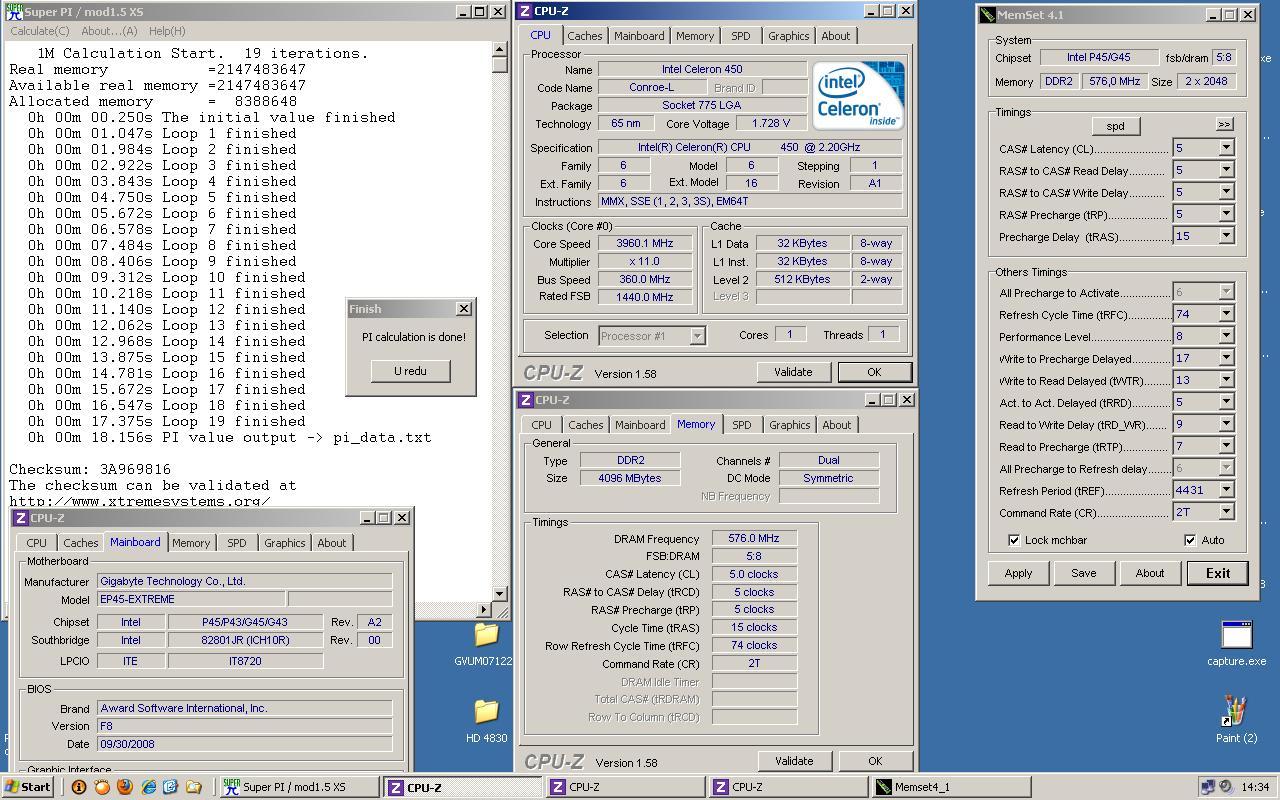Open About tab in mainboard CPU-Z window
Viewport: 1280px width, 800px height.
coord(332,543)
